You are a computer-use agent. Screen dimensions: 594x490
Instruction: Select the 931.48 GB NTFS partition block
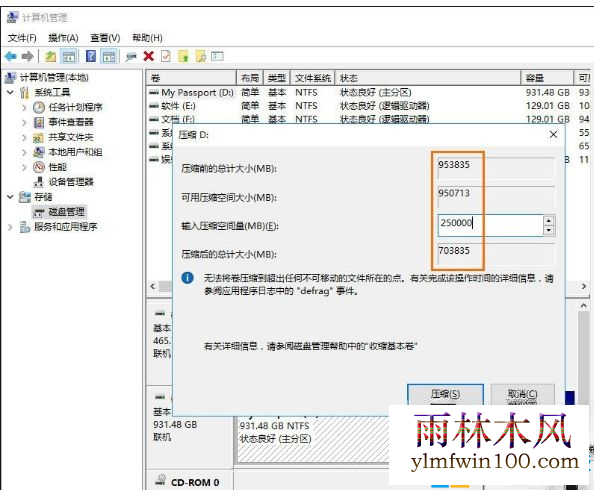pyautogui.click(x=312, y=440)
